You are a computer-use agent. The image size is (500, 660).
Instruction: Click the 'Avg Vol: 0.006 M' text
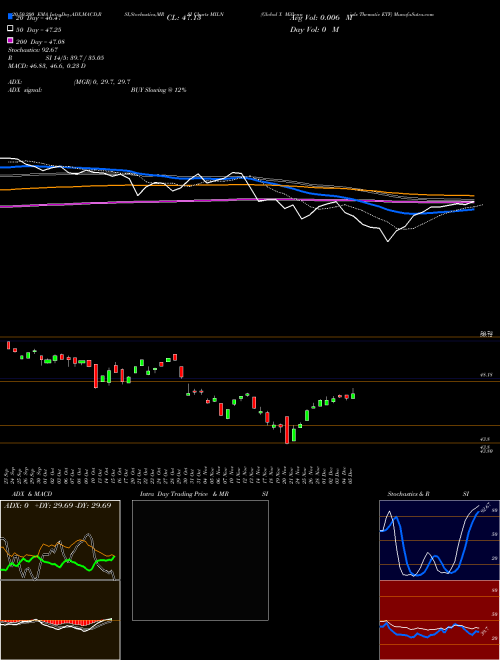coord(321,18)
